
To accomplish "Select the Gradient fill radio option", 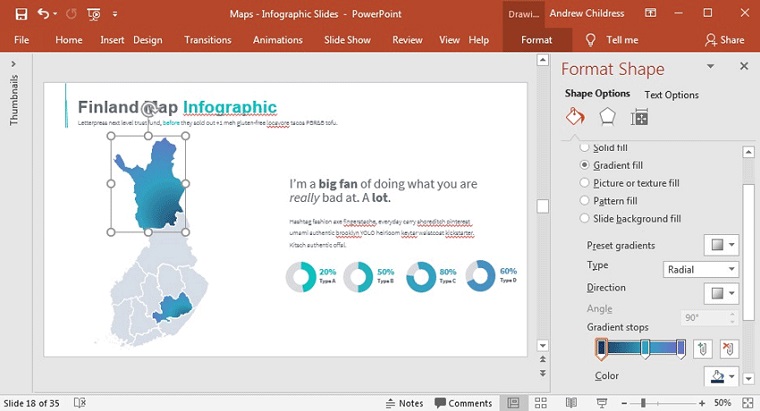I will pyautogui.click(x=585, y=165).
